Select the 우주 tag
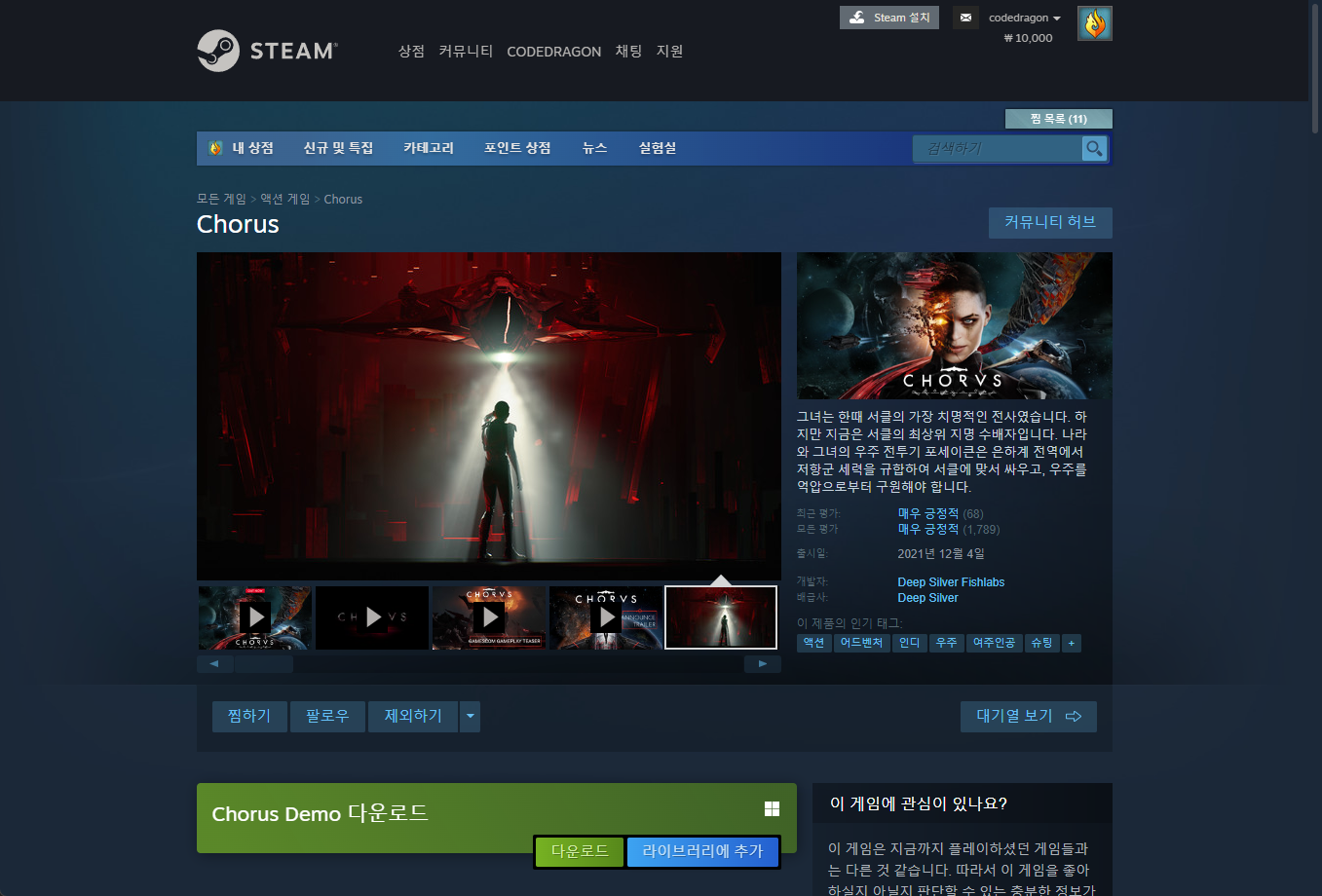The image size is (1322, 896). pyautogui.click(x=947, y=643)
